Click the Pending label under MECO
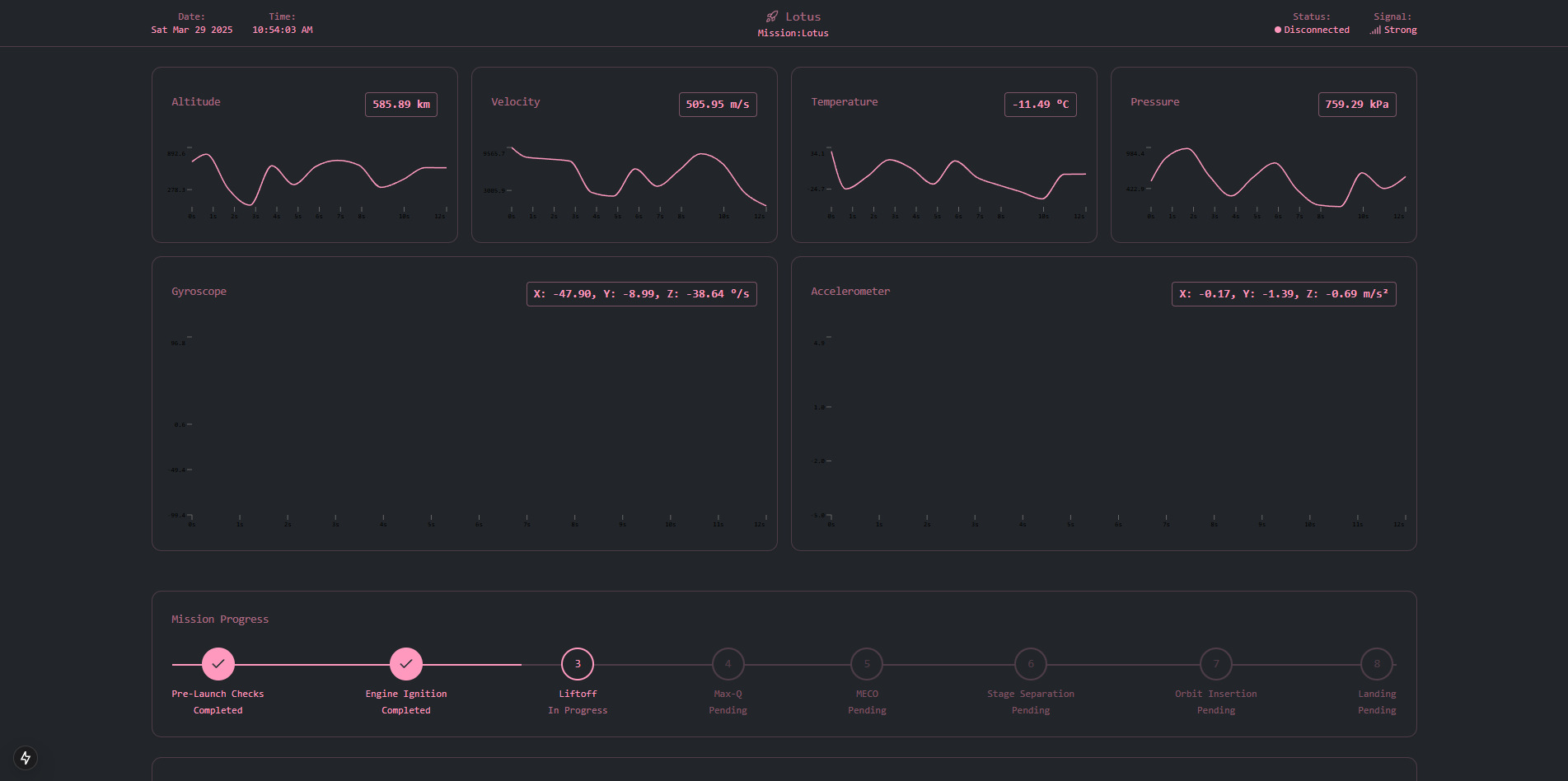The height and width of the screenshot is (781, 1568). tap(867, 710)
